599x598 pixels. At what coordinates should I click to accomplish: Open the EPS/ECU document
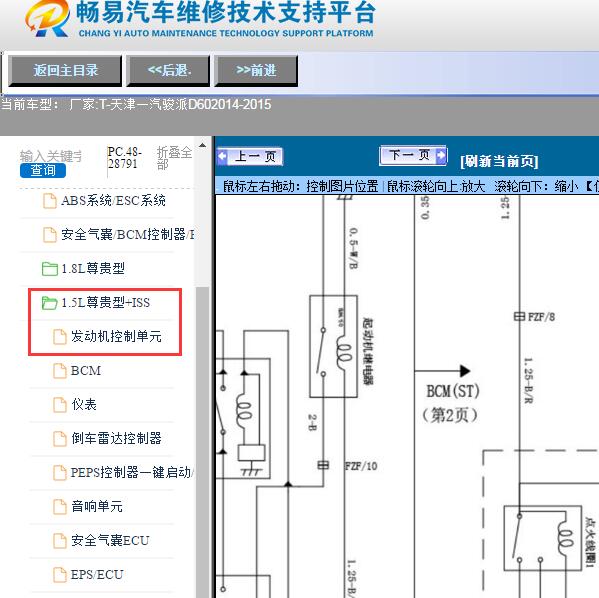pyautogui.click(x=97, y=574)
